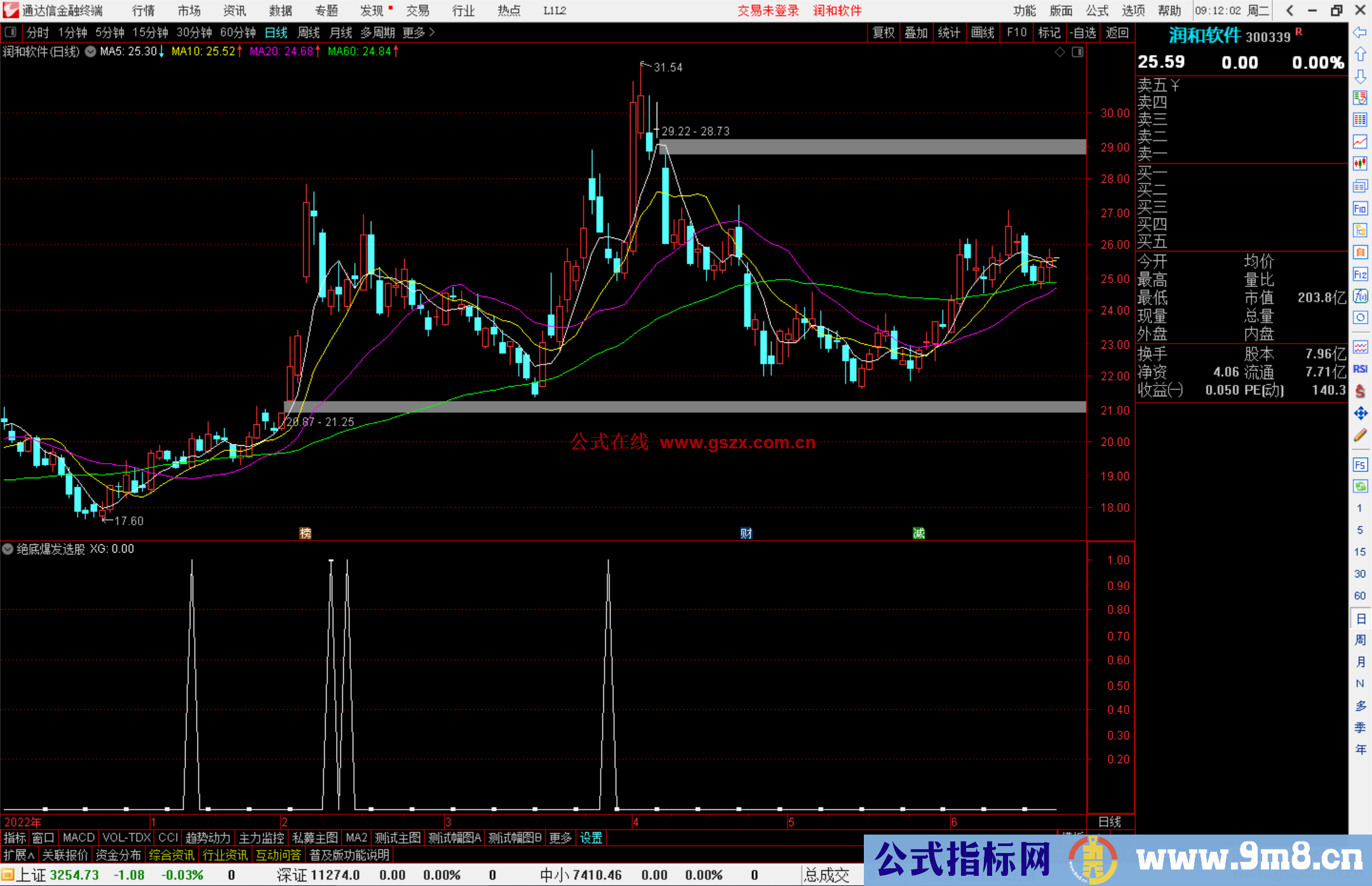This screenshot has width=1372, height=886.
Task: Click the candlestick chart sidebar icon
Action: [x=1360, y=164]
